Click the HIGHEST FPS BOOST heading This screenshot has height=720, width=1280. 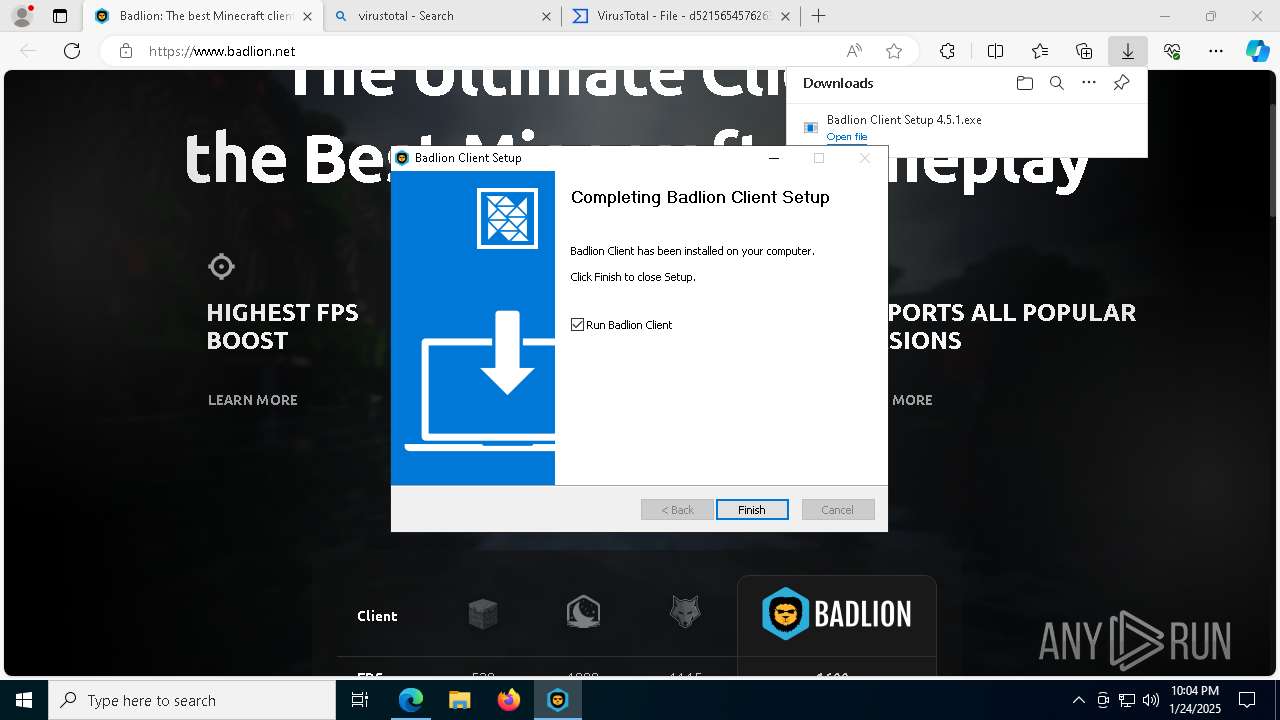[282, 326]
